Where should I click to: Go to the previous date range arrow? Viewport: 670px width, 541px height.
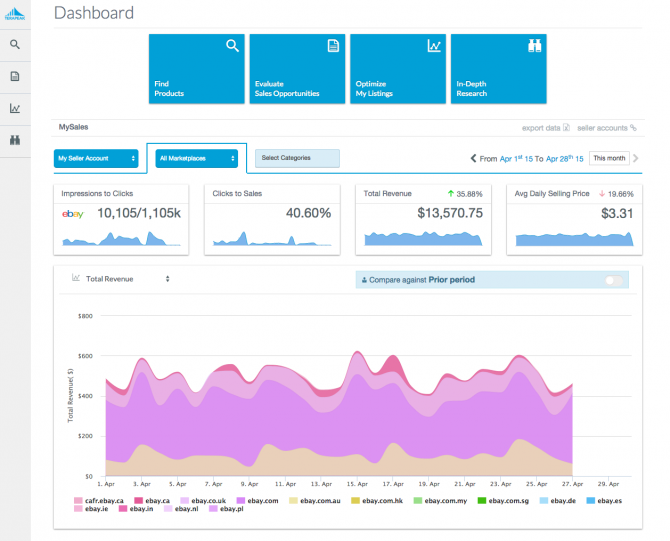coord(473,159)
